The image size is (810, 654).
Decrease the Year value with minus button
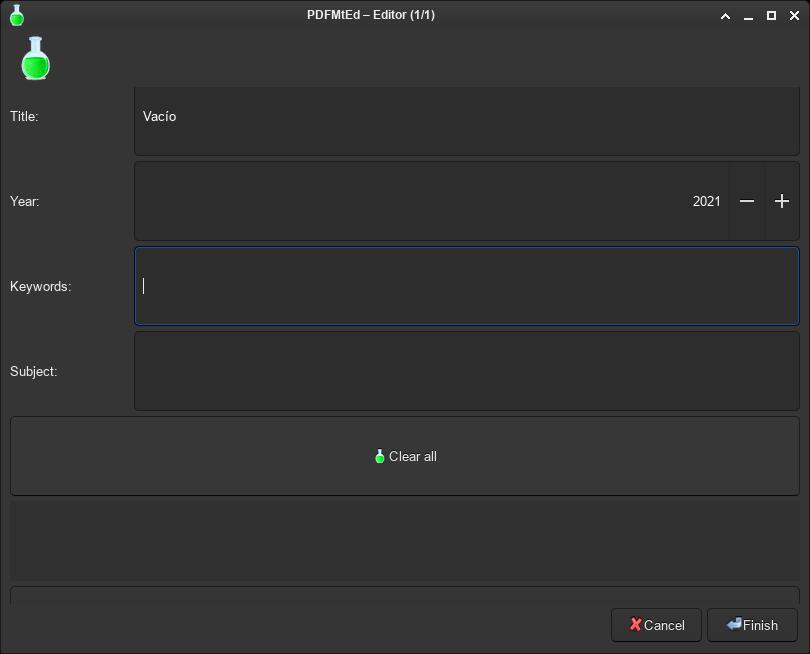747,201
